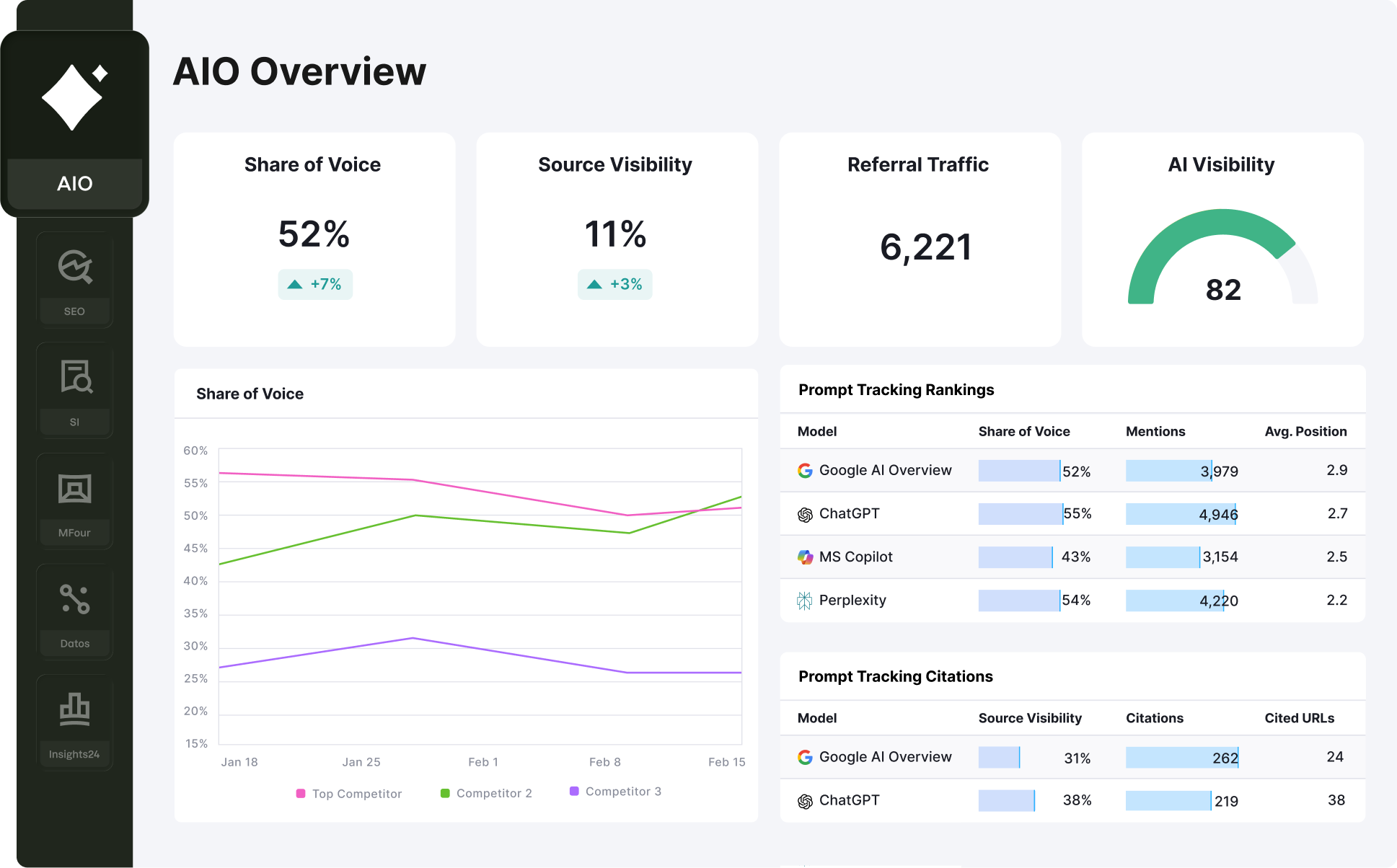The width and height of the screenshot is (1397, 868).
Task: Open the SEO sidebar icon
Action: pyautogui.click(x=75, y=267)
